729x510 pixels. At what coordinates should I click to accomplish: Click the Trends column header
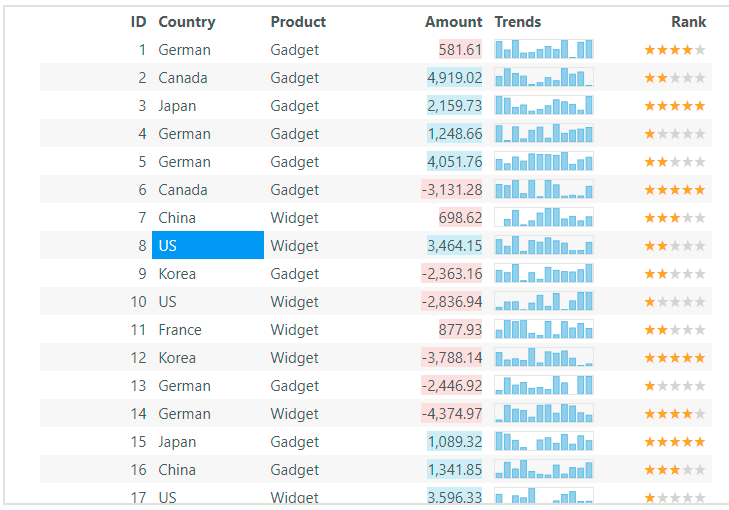518,22
